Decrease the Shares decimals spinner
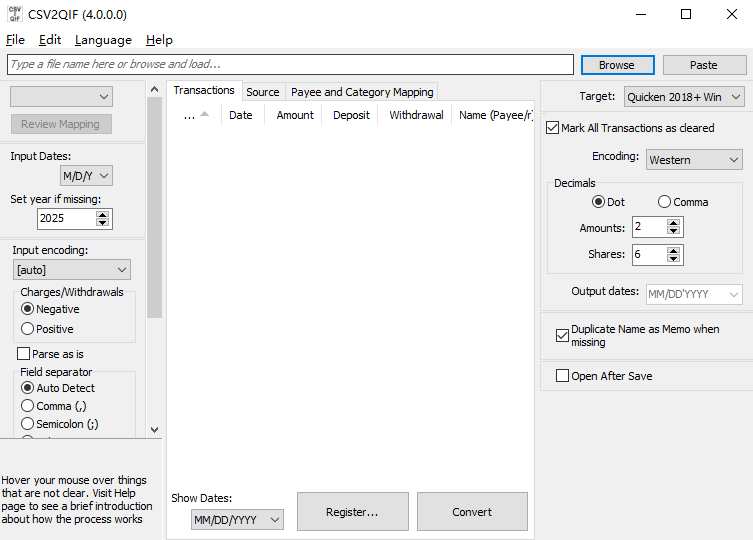Screen dimensions: 753x540 pyautogui.click(x=674, y=260)
